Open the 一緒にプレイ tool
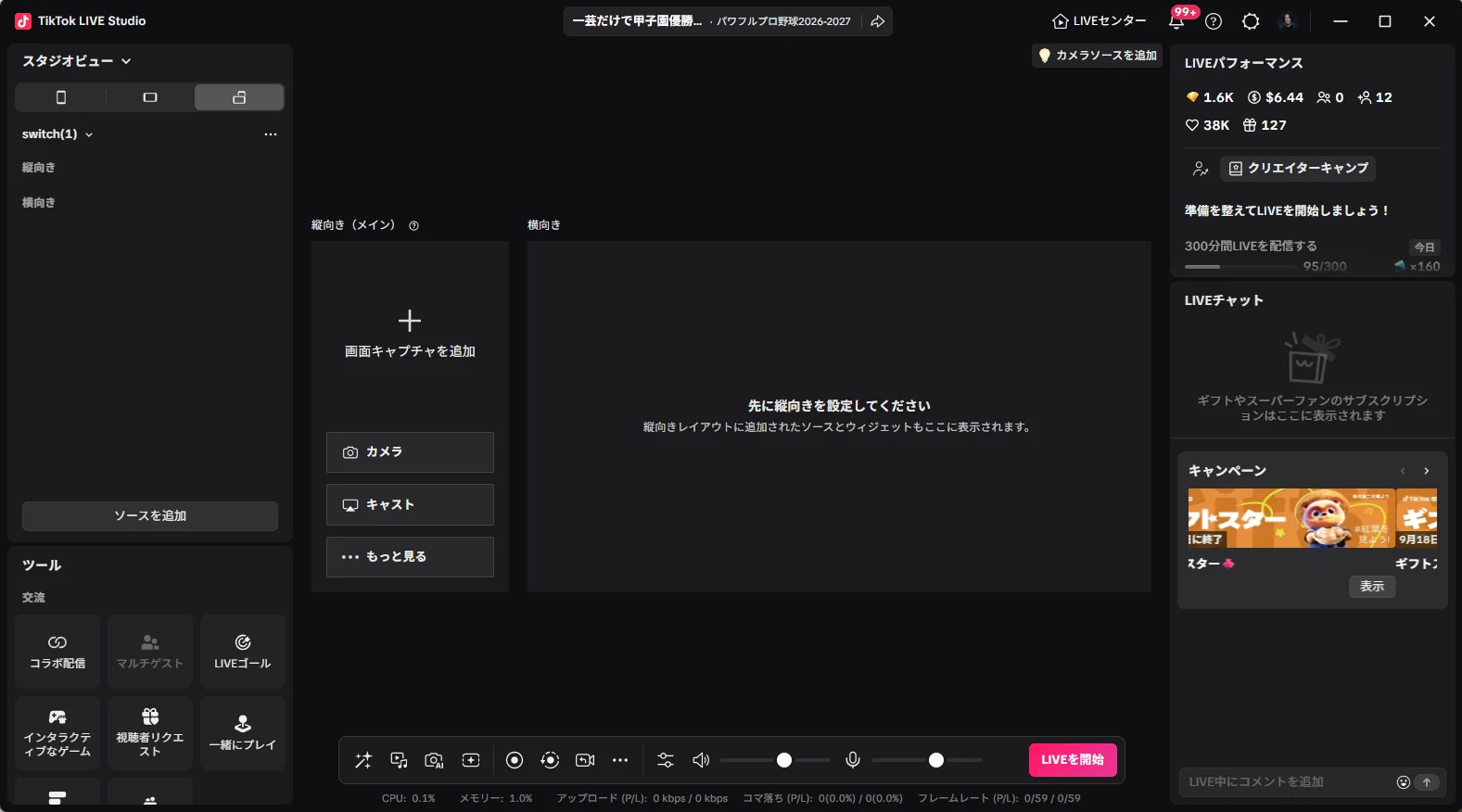 (x=243, y=733)
